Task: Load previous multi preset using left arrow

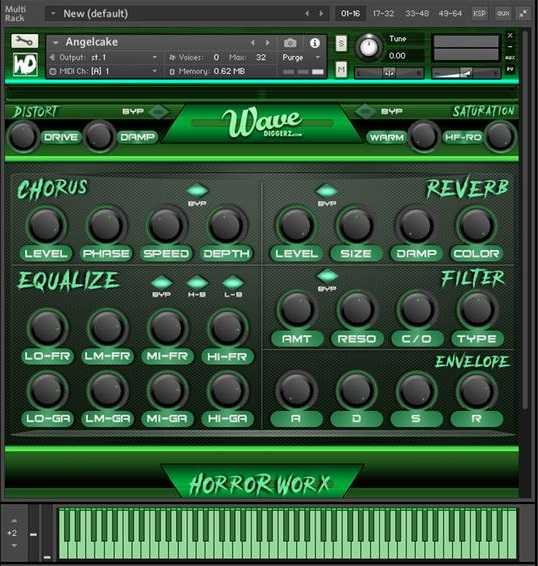Action: [x=307, y=14]
